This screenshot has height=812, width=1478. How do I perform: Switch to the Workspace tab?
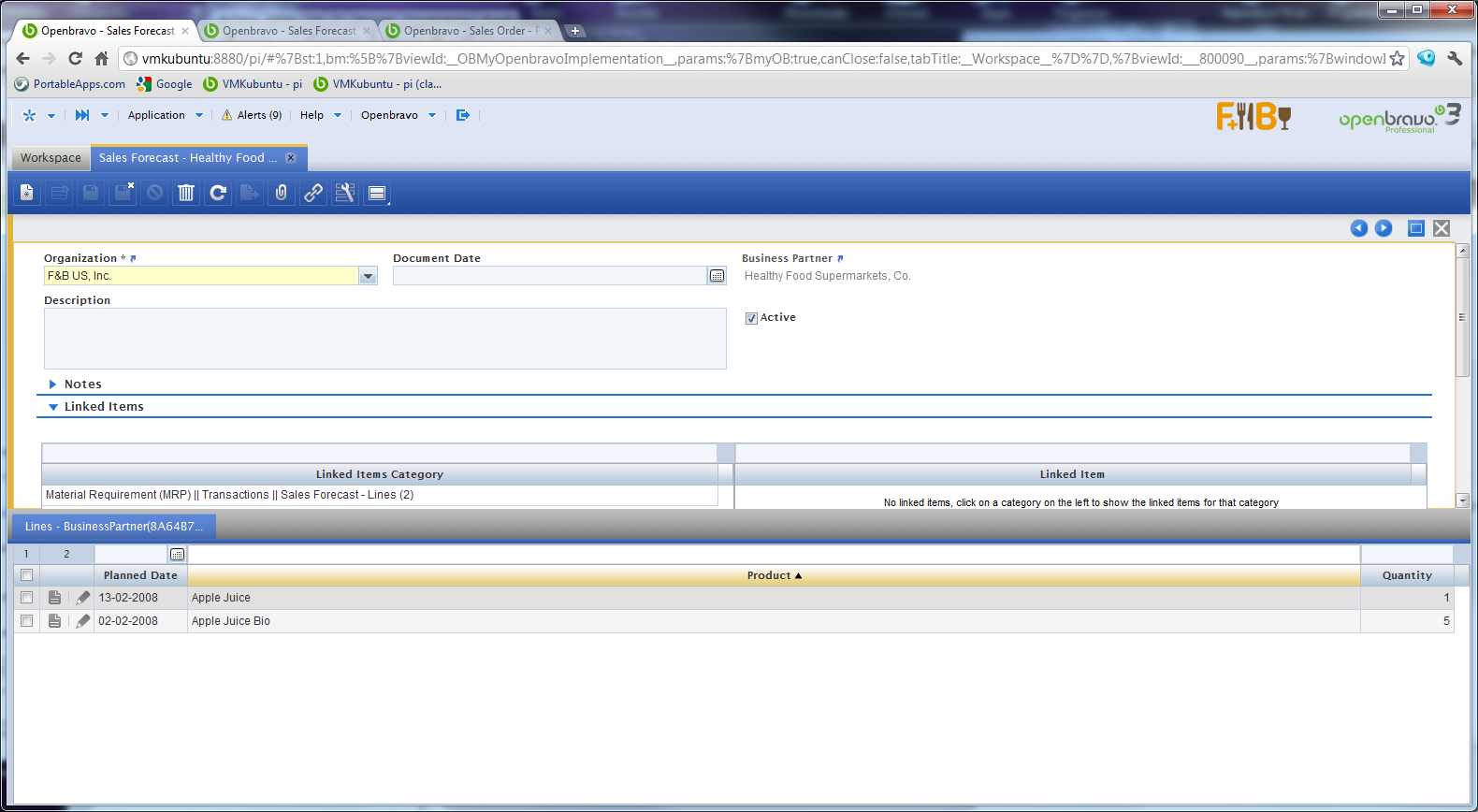pyautogui.click(x=51, y=158)
